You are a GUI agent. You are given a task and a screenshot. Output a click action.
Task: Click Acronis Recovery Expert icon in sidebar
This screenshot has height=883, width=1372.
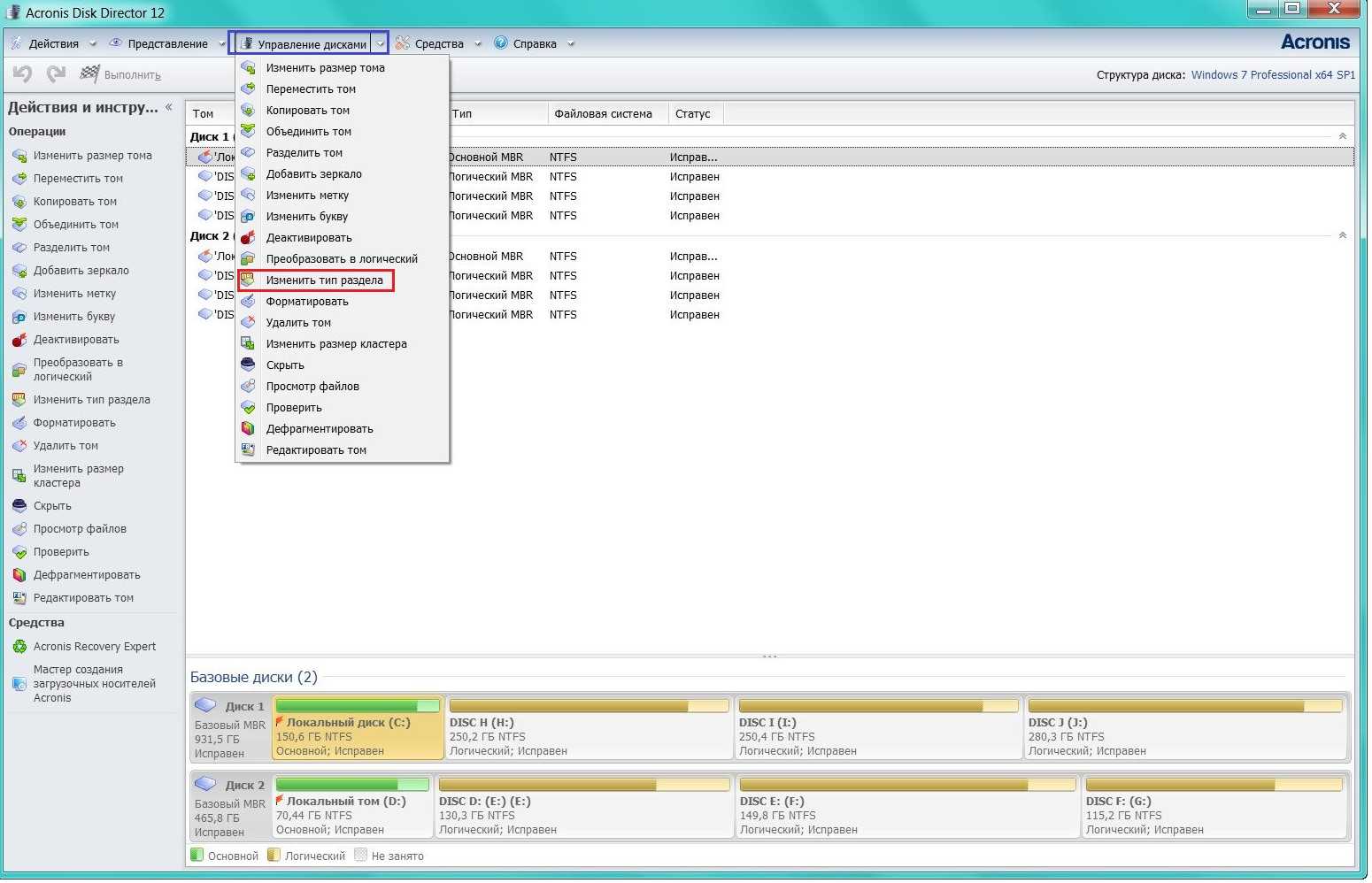coord(19,647)
